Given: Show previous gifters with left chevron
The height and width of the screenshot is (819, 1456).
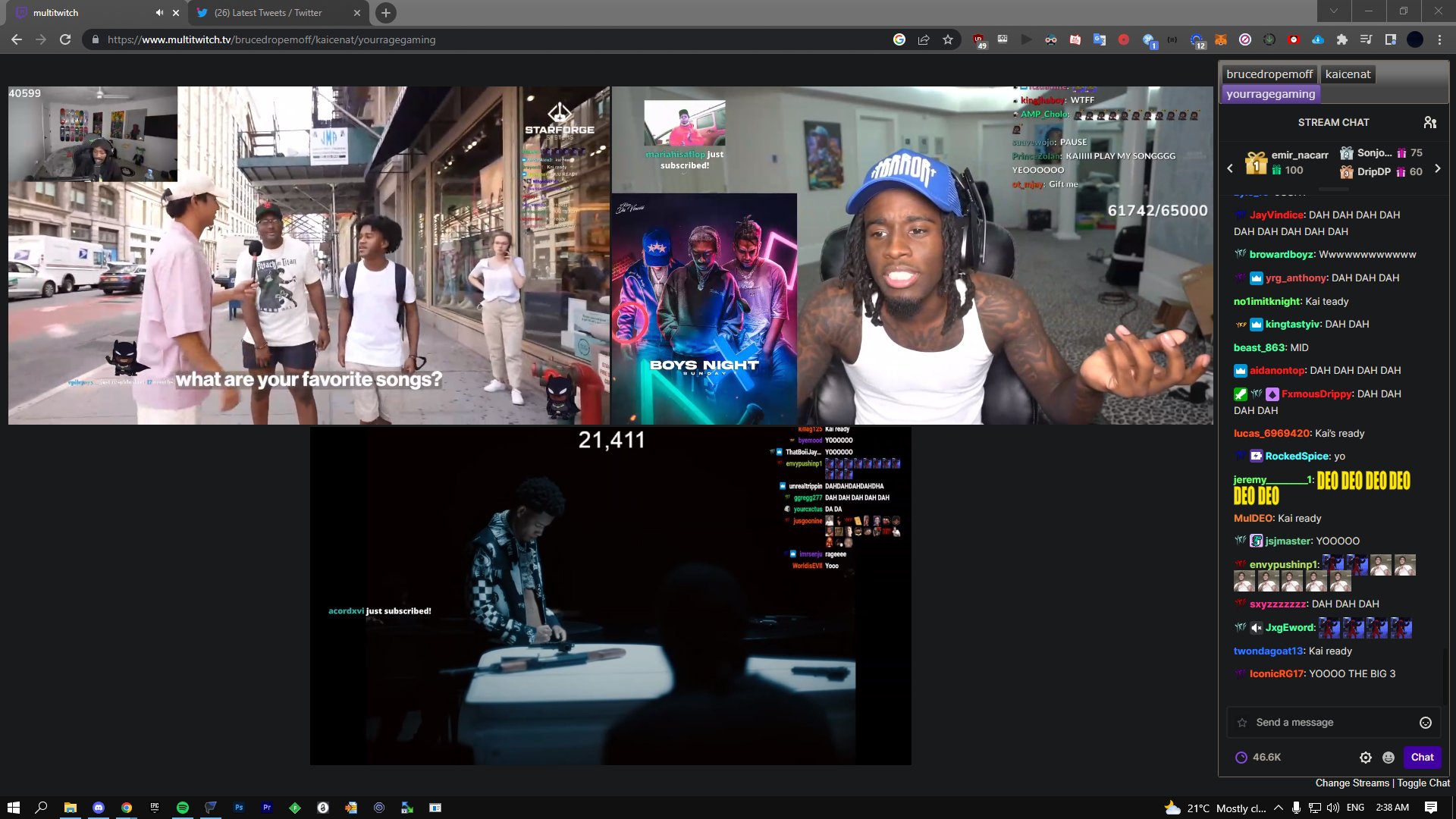Looking at the screenshot, I should point(1230,168).
